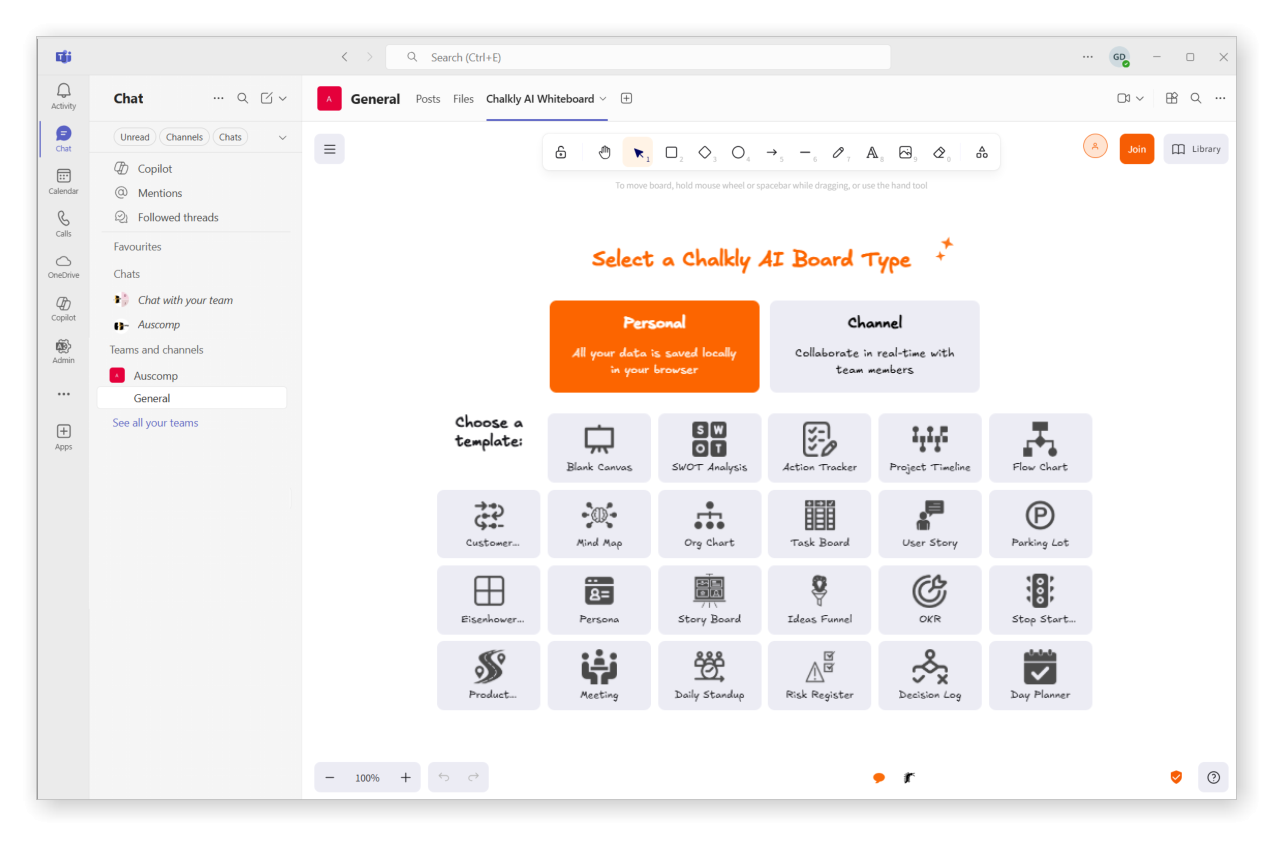1283x846 pixels.
Task: Choose the Personal board type
Action: point(655,346)
